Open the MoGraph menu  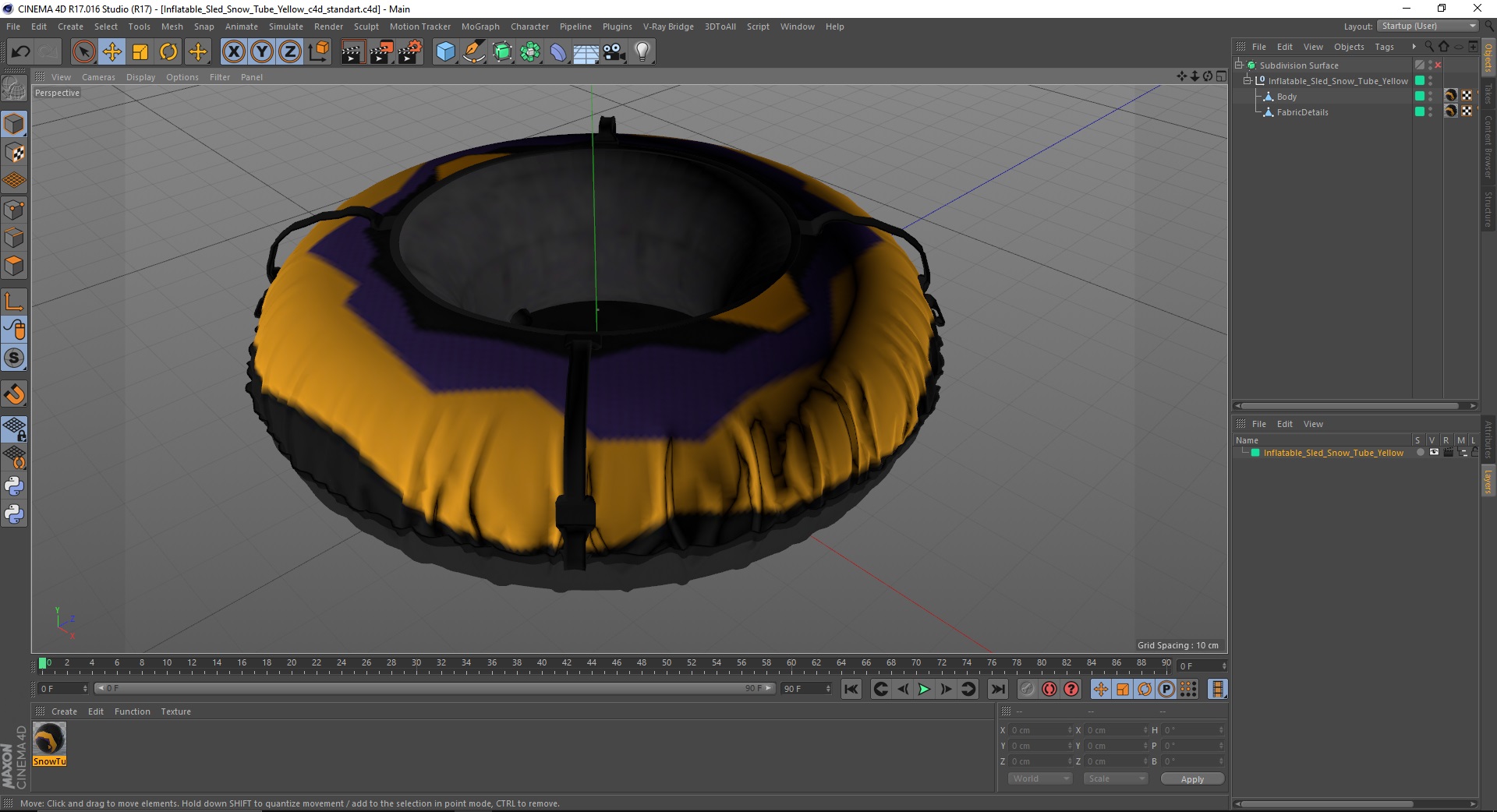click(480, 26)
